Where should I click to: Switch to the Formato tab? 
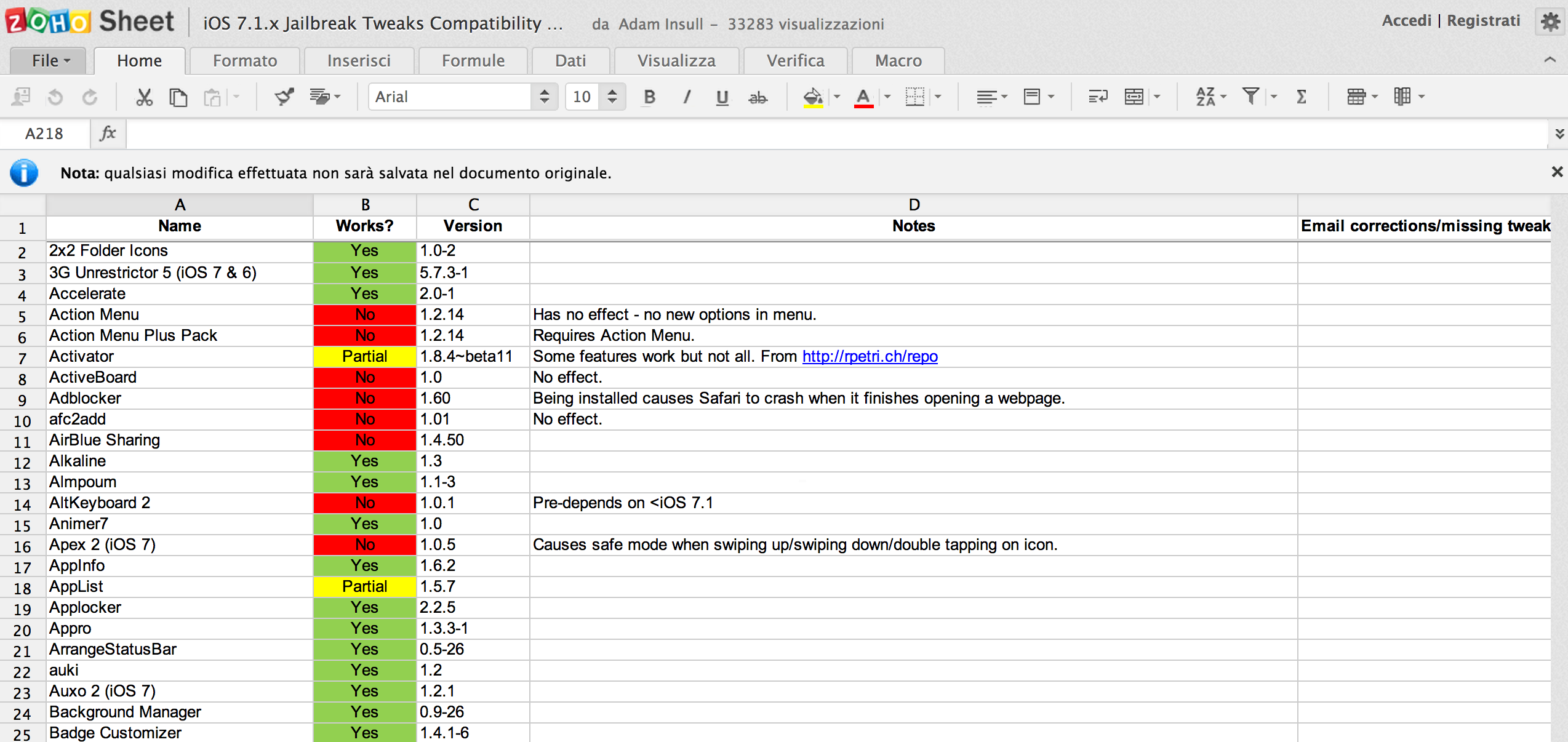(245, 60)
